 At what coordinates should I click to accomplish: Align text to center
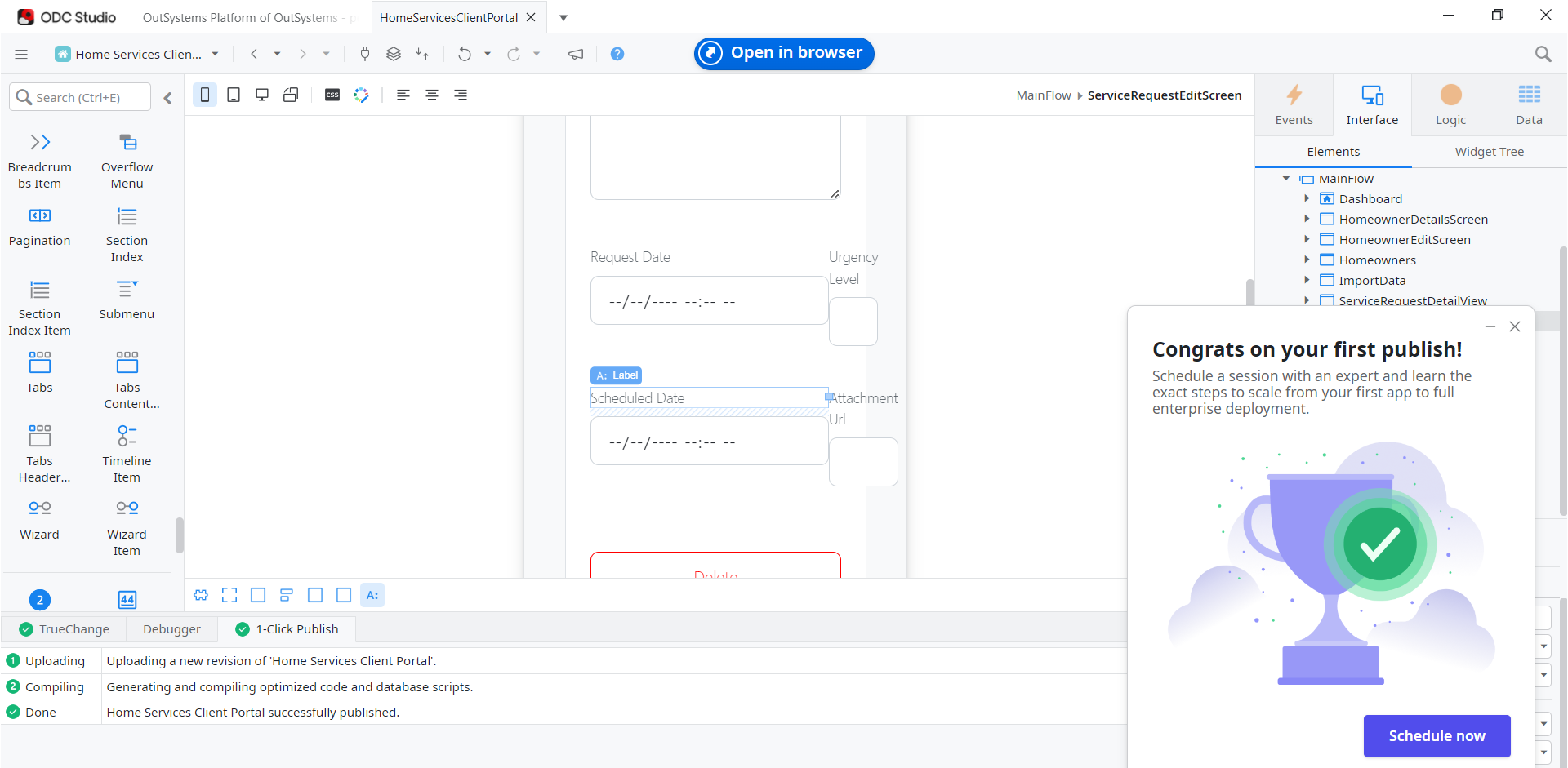point(432,95)
